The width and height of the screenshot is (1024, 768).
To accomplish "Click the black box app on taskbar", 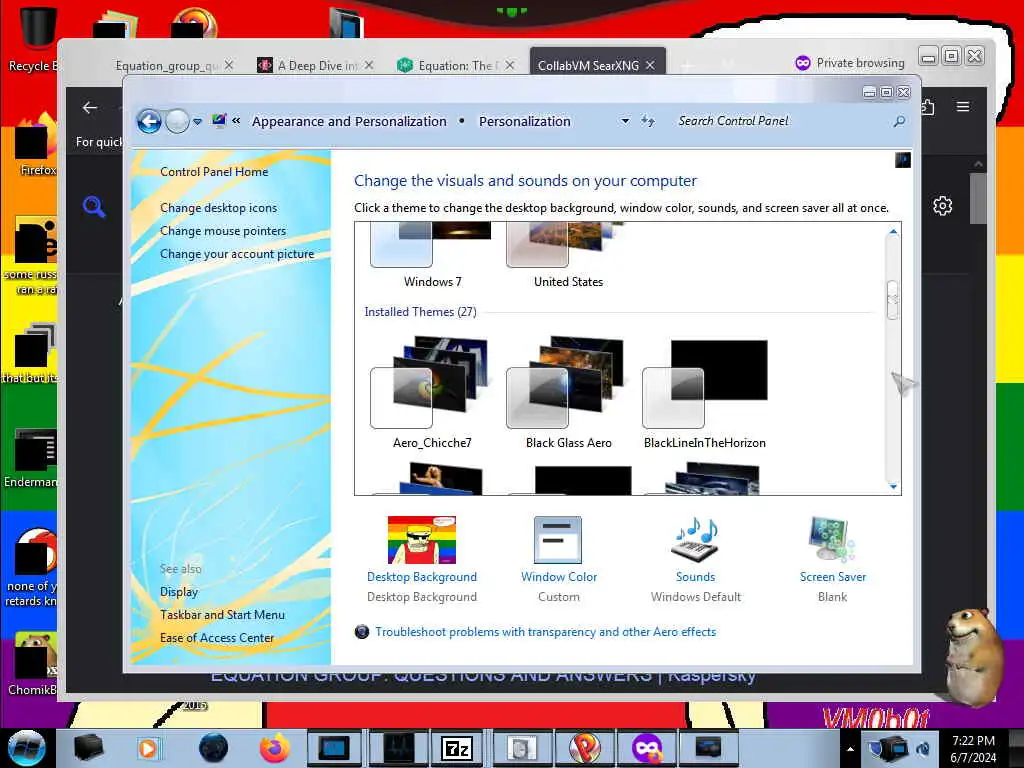I will (x=88, y=748).
